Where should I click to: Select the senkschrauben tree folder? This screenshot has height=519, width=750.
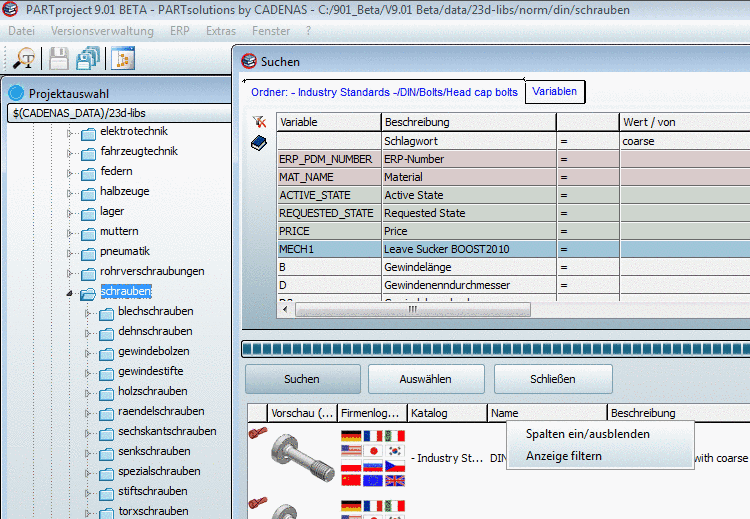[154, 452]
